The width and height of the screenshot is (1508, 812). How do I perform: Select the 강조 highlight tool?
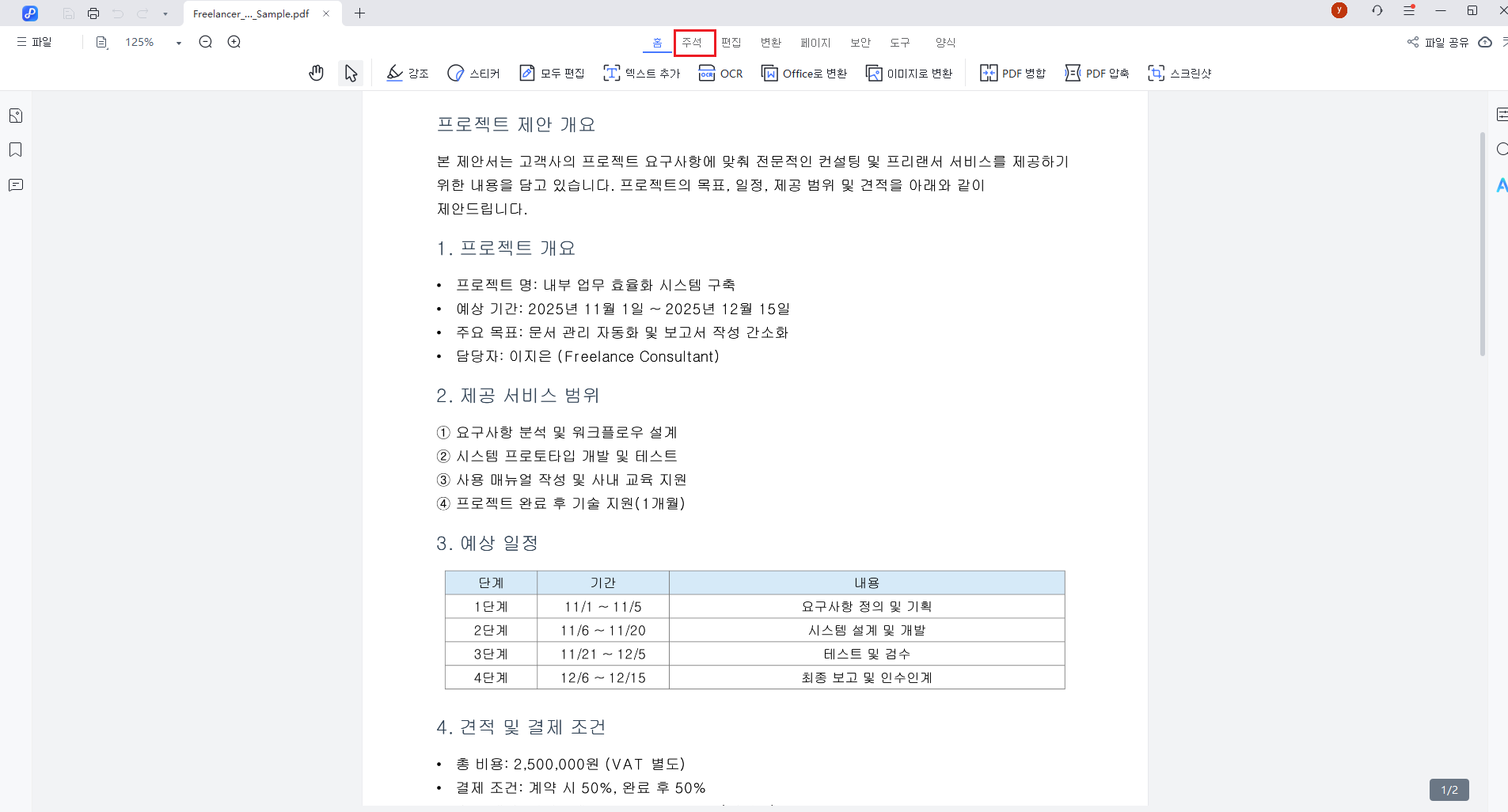click(407, 73)
